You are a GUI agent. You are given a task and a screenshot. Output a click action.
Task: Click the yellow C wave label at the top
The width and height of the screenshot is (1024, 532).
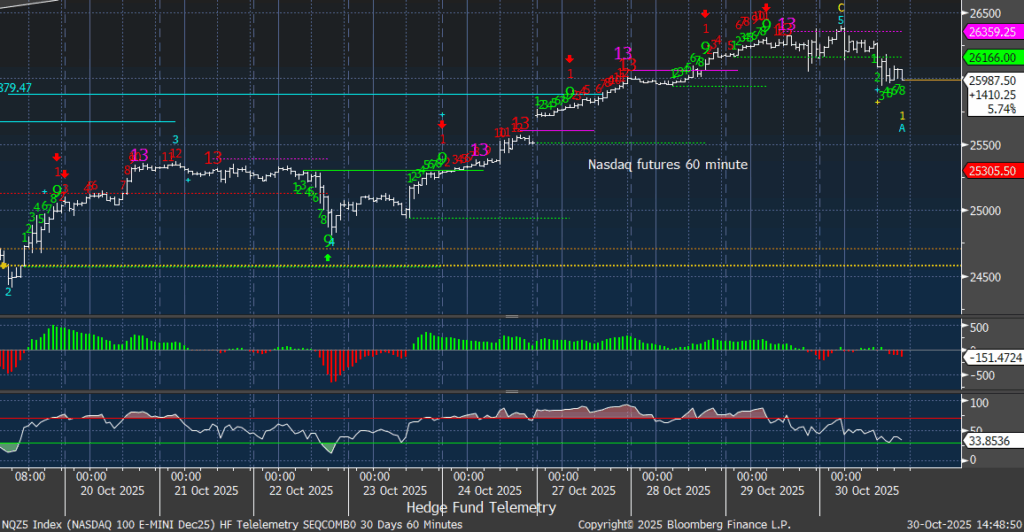coord(841,8)
